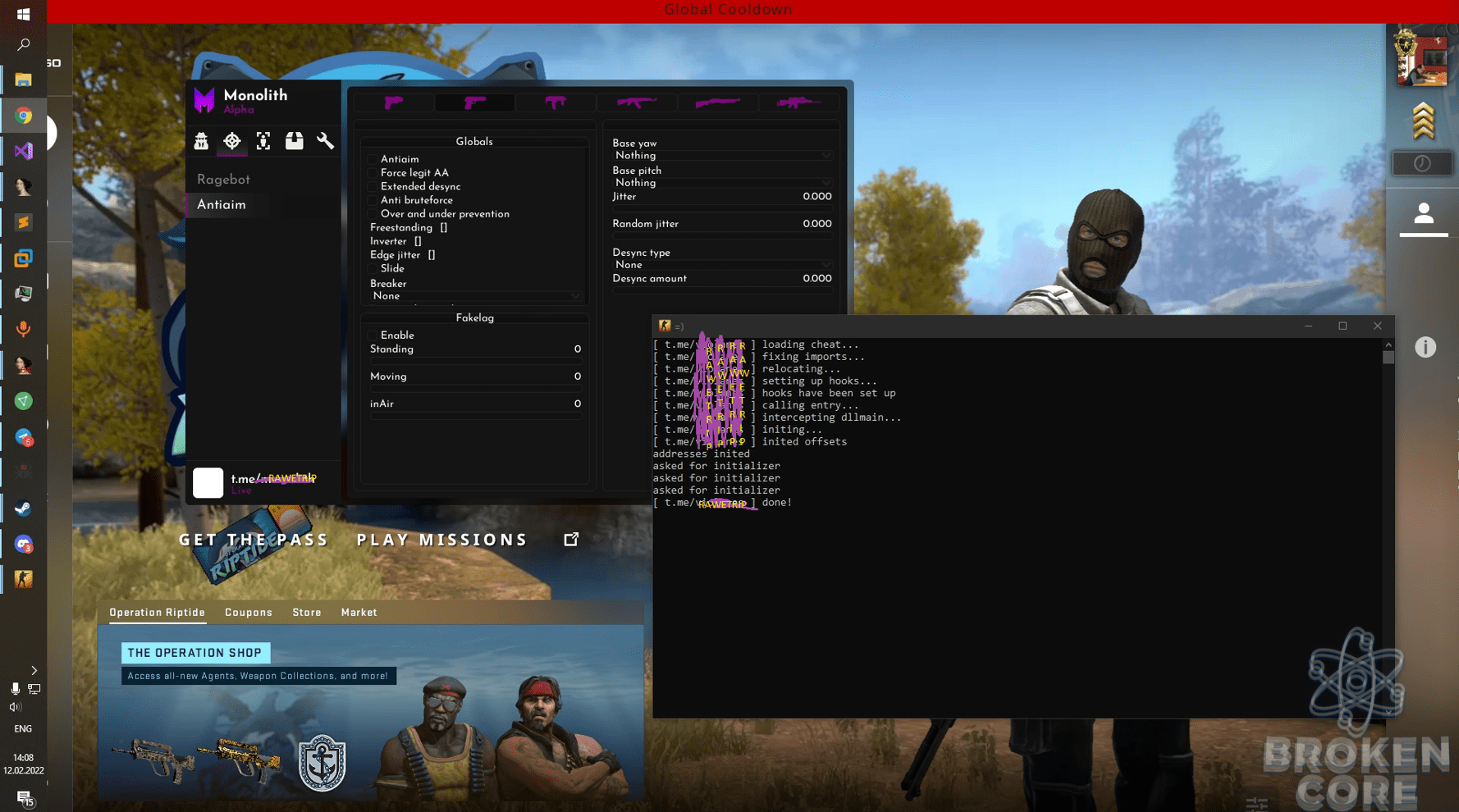Switch to the Coupons tab
This screenshot has height=812, width=1459.
click(x=249, y=613)
